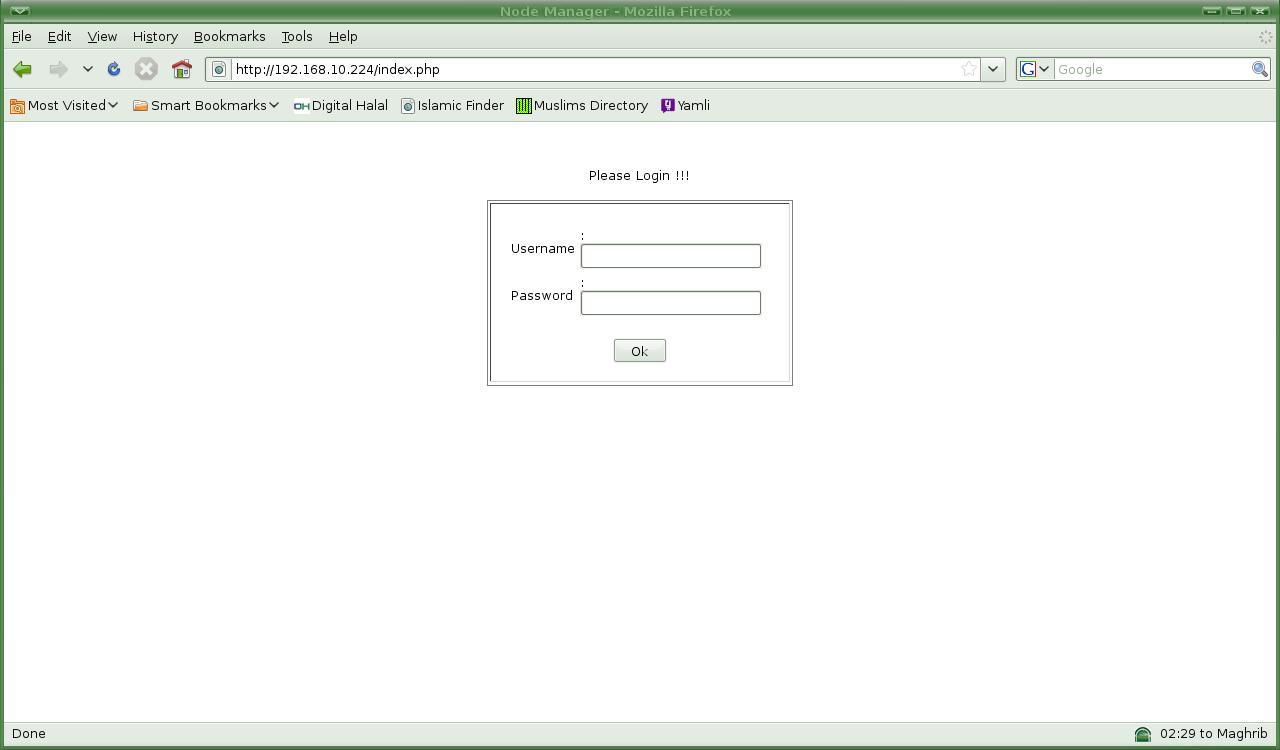Click the search magnifier button

[1260, 69]
